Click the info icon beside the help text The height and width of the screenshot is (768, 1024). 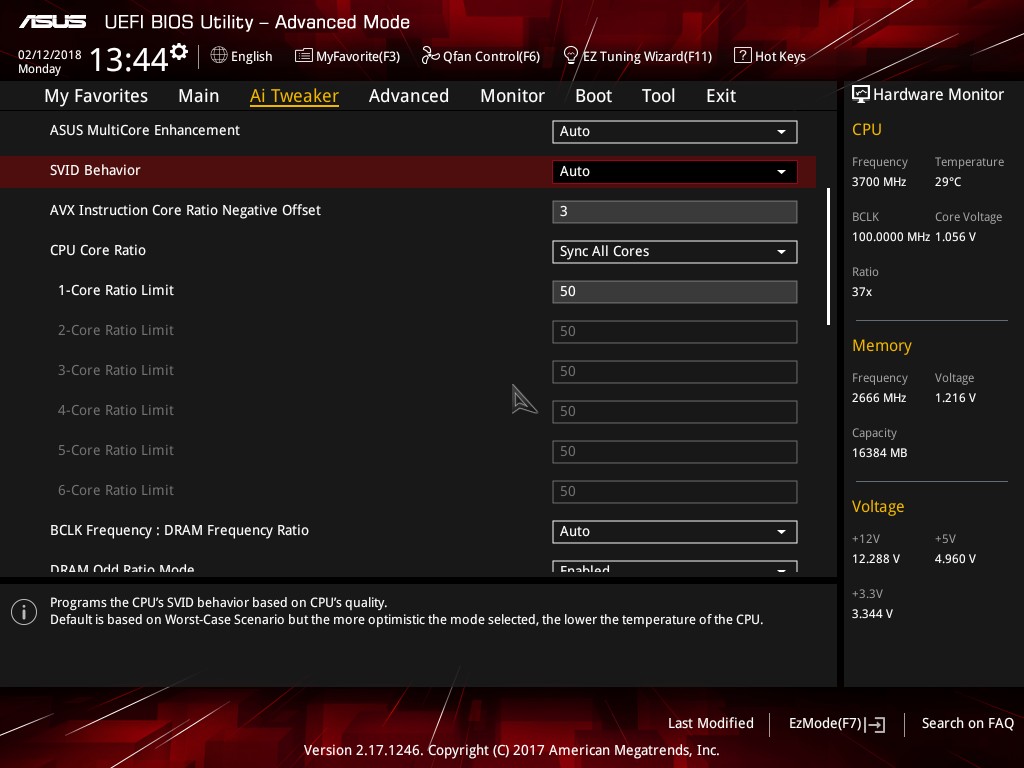click(x=24, y=612)
